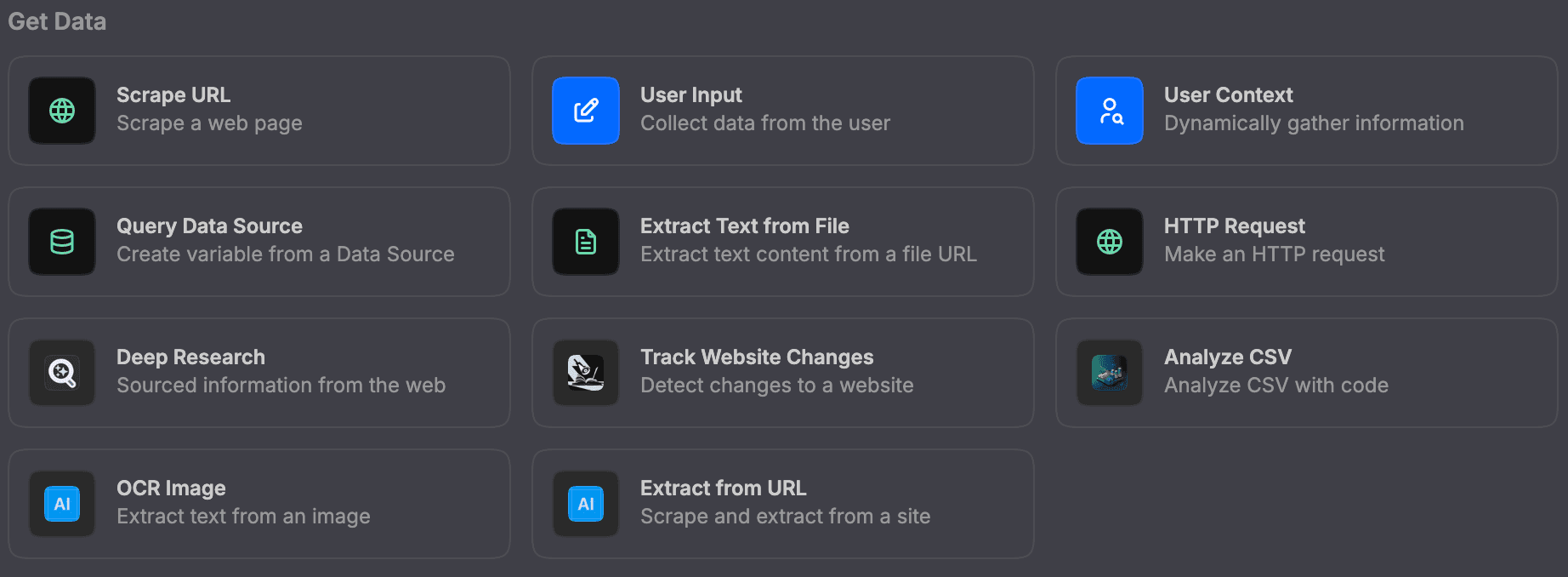Select Track Website Changes detect option
The height and width of the screenshot is (577, 1568).
tap(783, 373)
